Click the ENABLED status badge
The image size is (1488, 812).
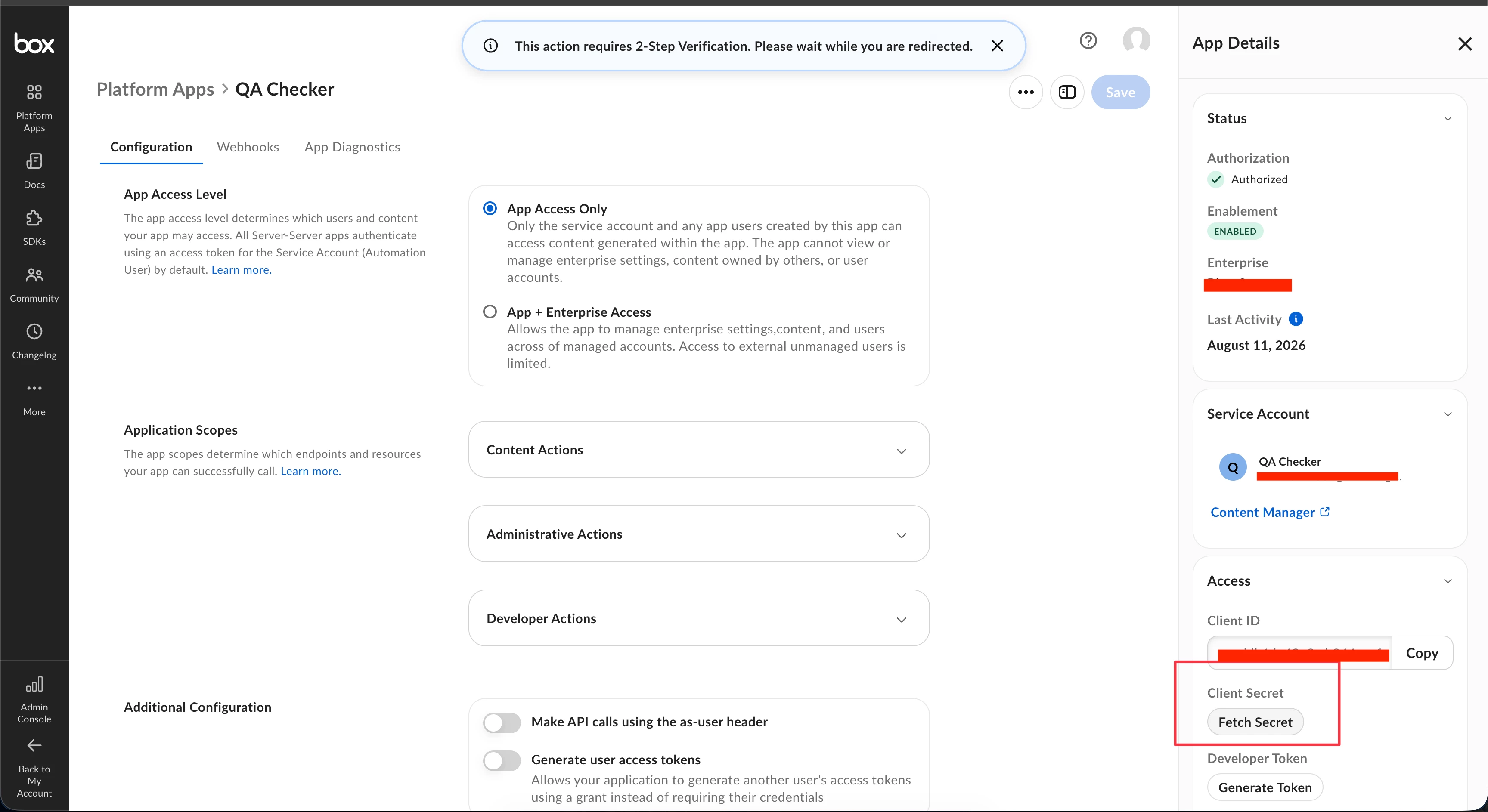point(1235,231)
